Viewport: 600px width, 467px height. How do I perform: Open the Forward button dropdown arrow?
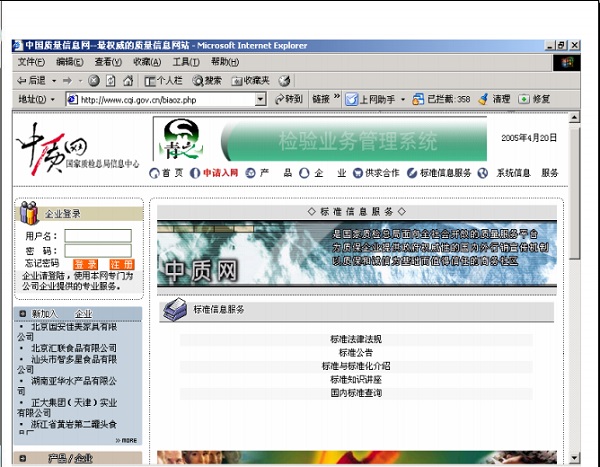80,81
